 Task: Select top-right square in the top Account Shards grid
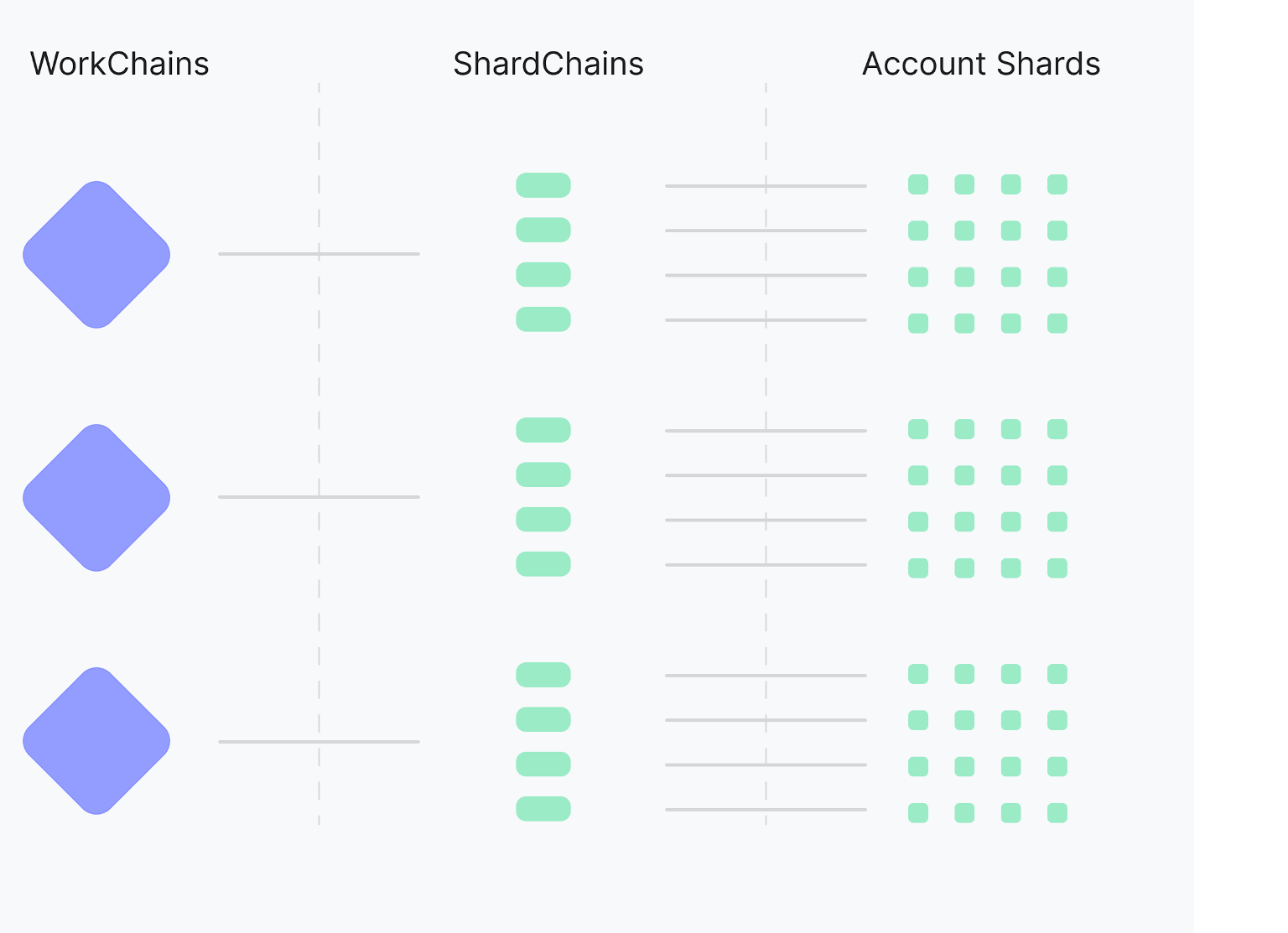(1057, 184)
